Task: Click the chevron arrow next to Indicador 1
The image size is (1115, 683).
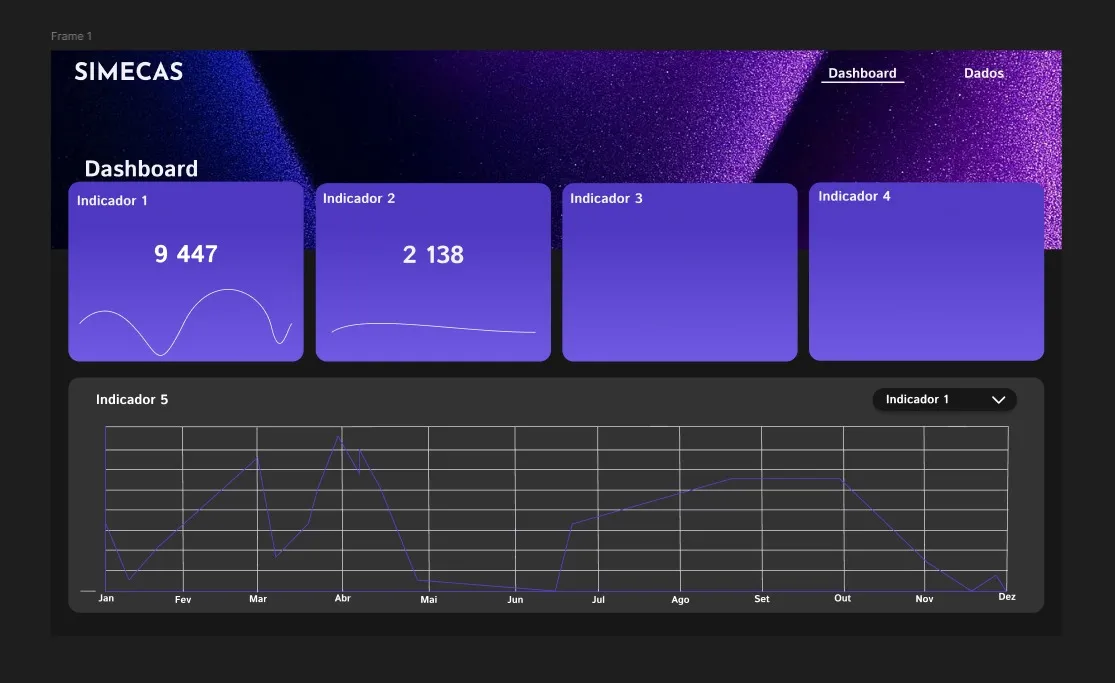Action: coord(997,399)
